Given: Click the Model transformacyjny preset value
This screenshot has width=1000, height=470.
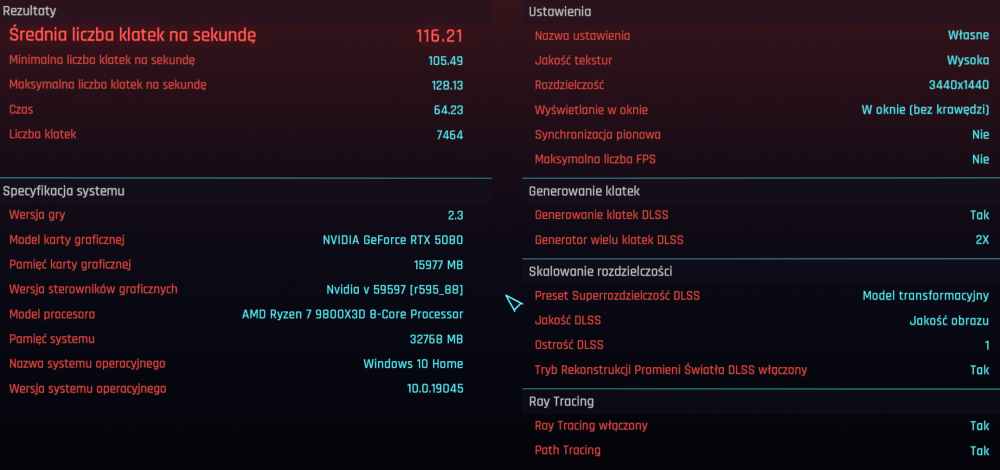Looking at the screenshot, I should point(926,296).
